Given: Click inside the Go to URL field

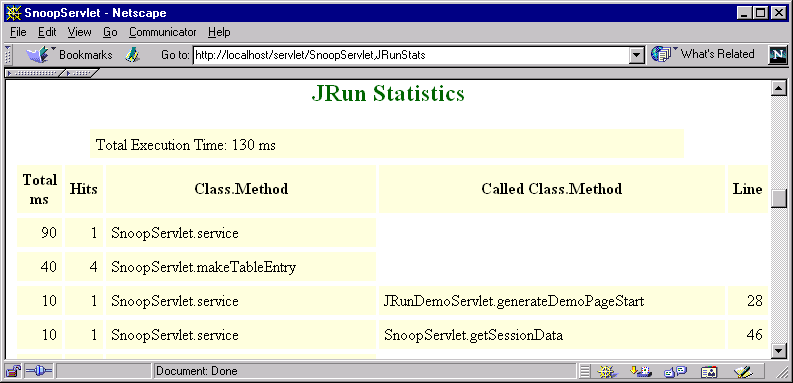Looking at the screenshot, I should [411, 55].
